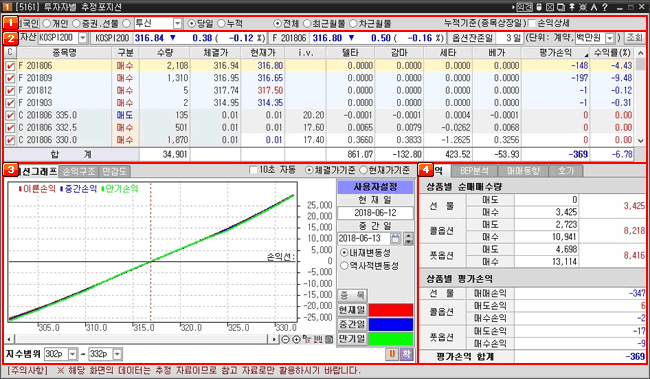
Task: Expand the 302p index range dropdown
Action: click(73, 354)
